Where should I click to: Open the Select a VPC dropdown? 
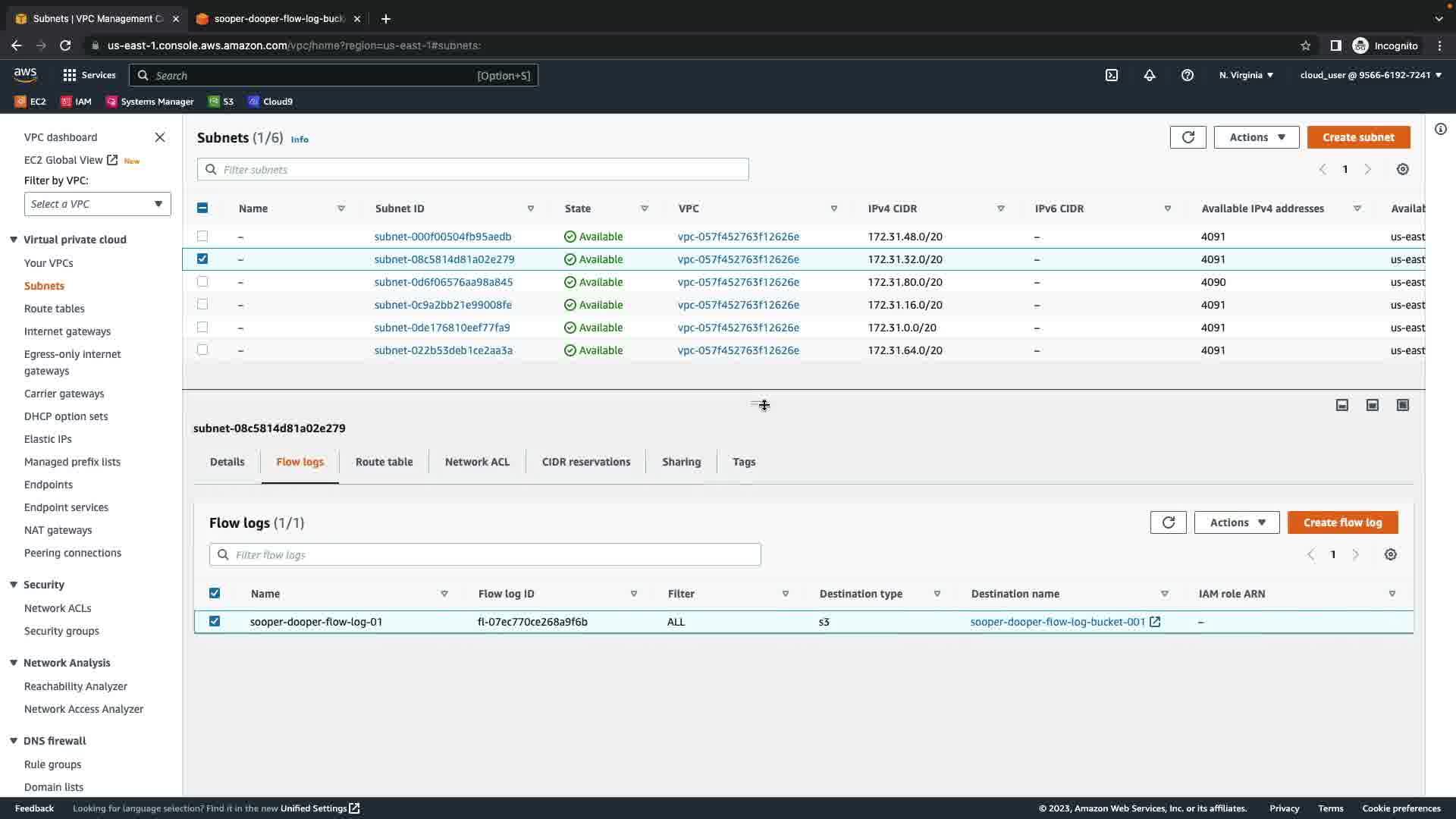pyautogui.click(x=97, y=204)
